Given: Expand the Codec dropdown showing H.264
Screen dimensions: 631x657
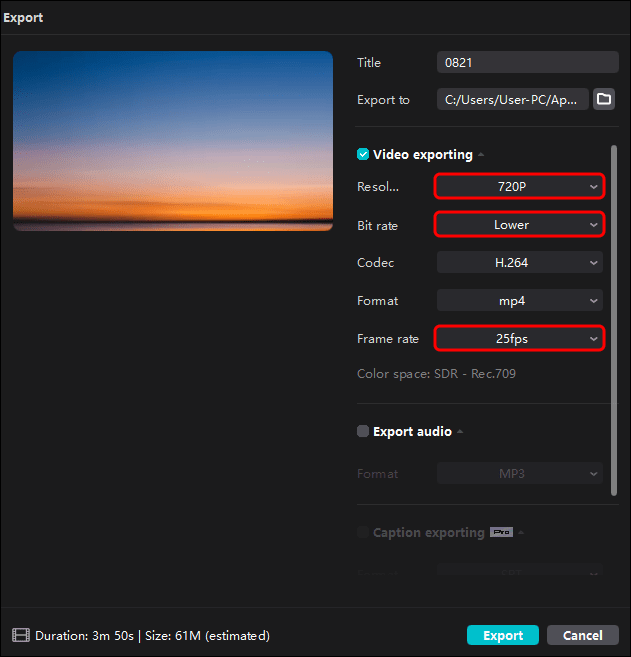Looking at the screenshot, I should [x=519, y=263].
